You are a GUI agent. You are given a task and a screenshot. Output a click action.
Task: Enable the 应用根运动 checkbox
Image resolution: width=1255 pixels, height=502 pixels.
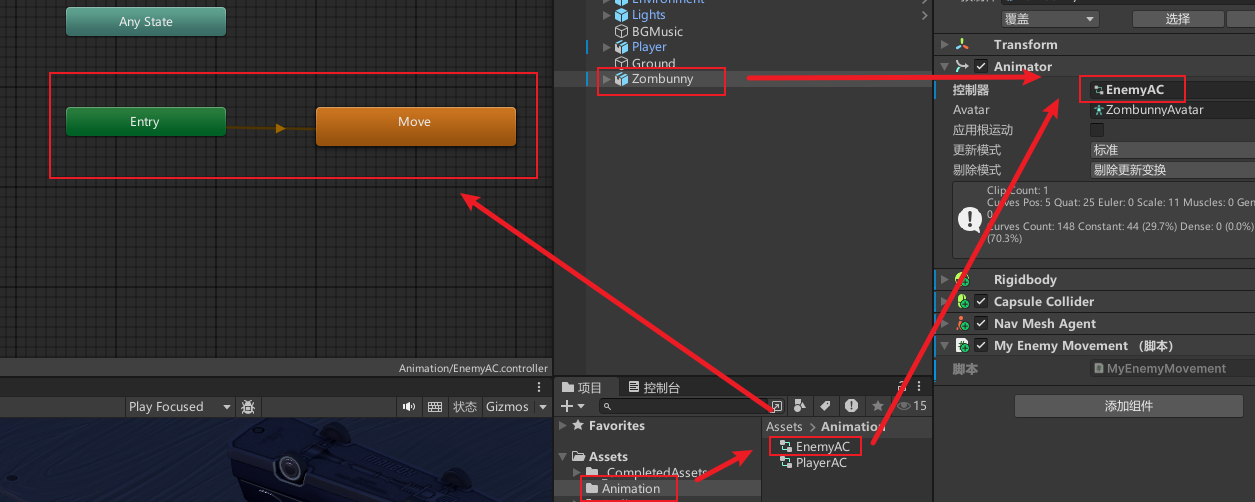pos(1097,130)
